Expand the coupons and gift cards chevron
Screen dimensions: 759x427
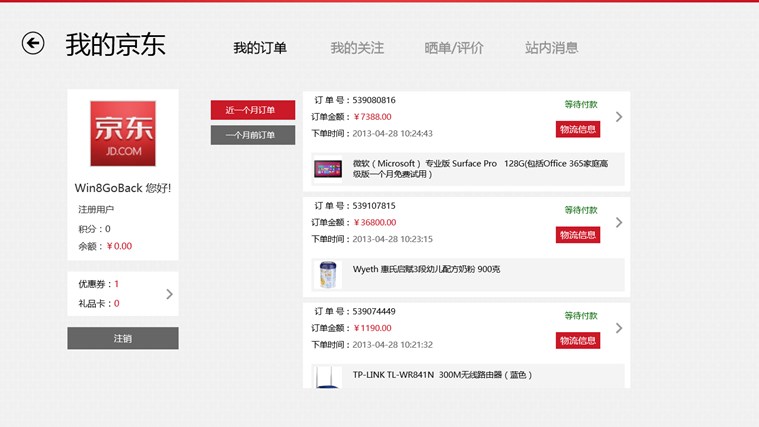(169, 294)
